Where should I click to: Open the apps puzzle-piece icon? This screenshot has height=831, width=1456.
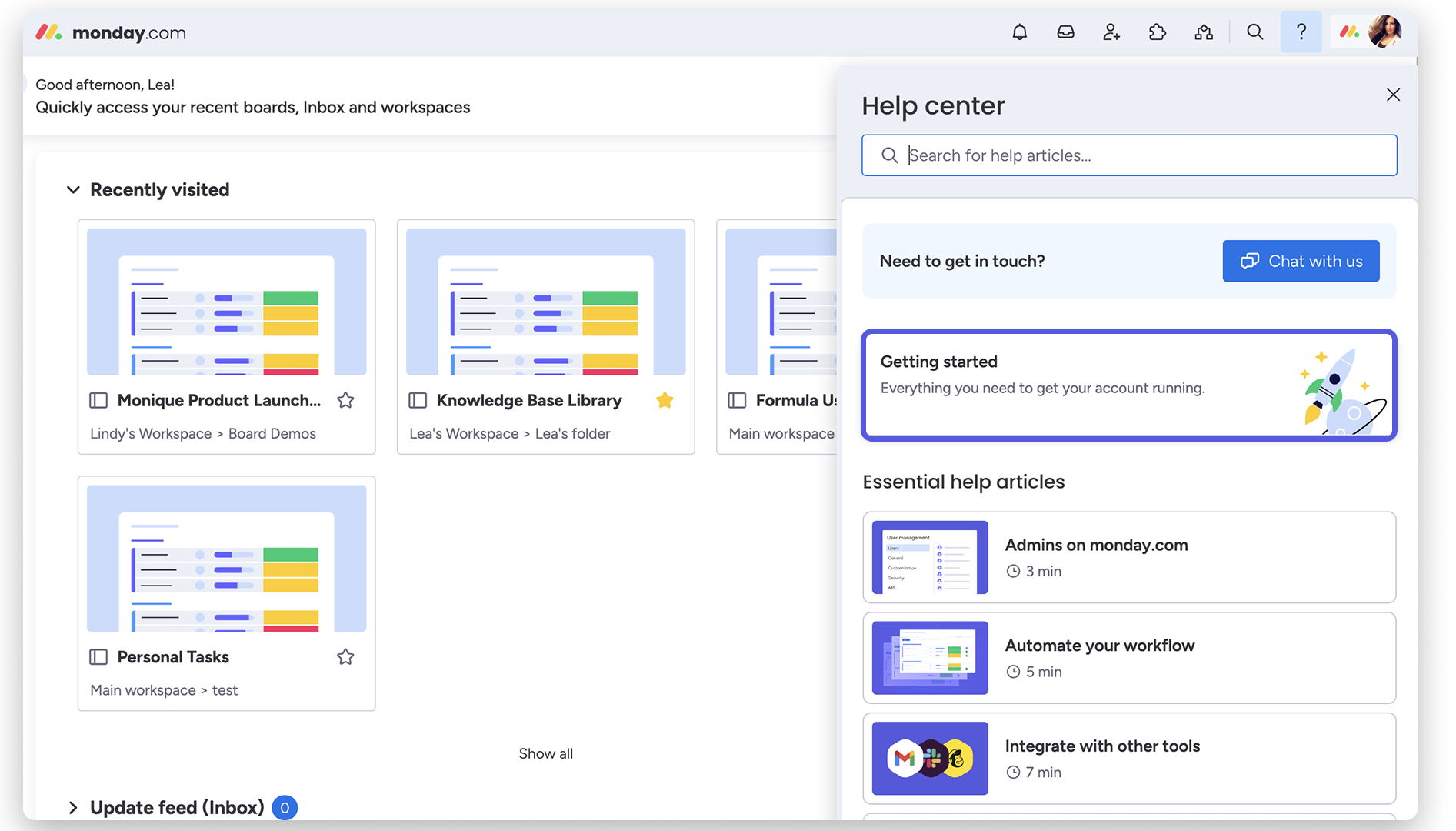[1157, 32]
